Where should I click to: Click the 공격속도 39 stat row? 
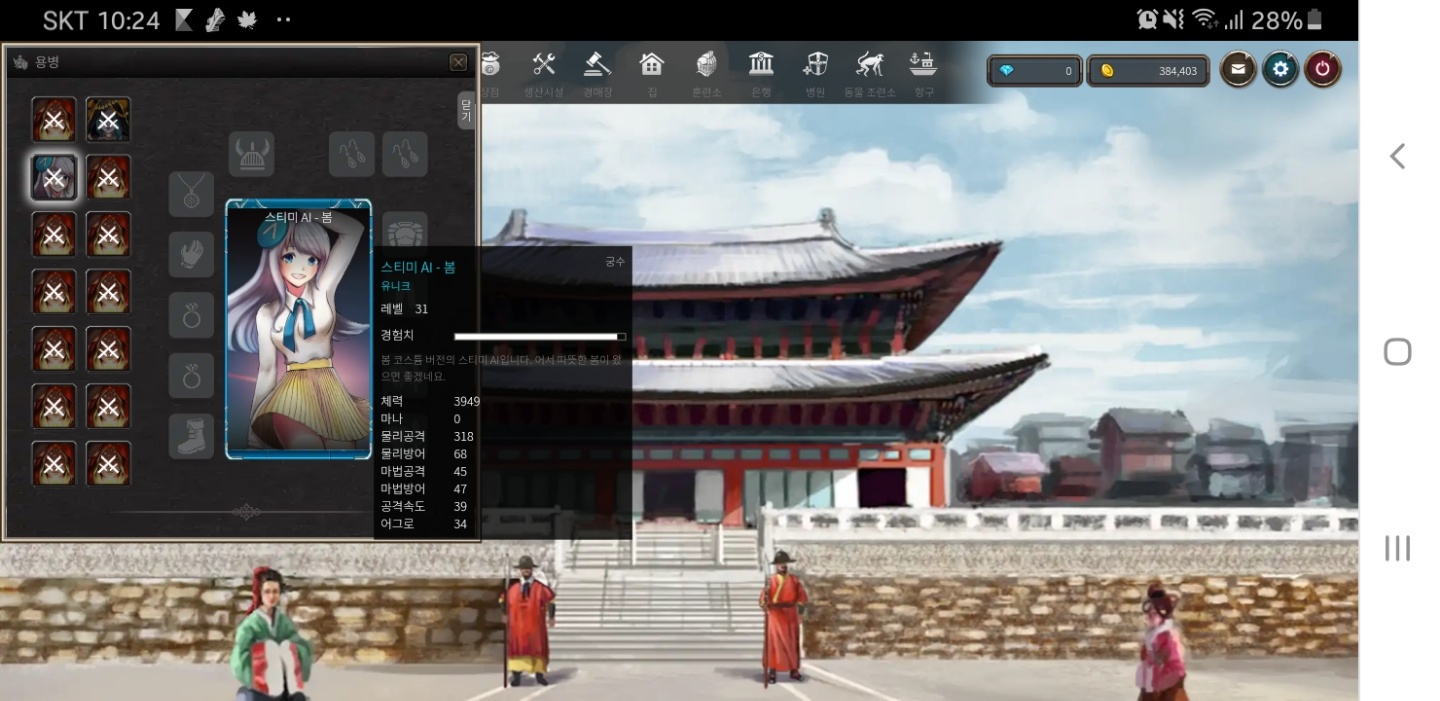424,506
